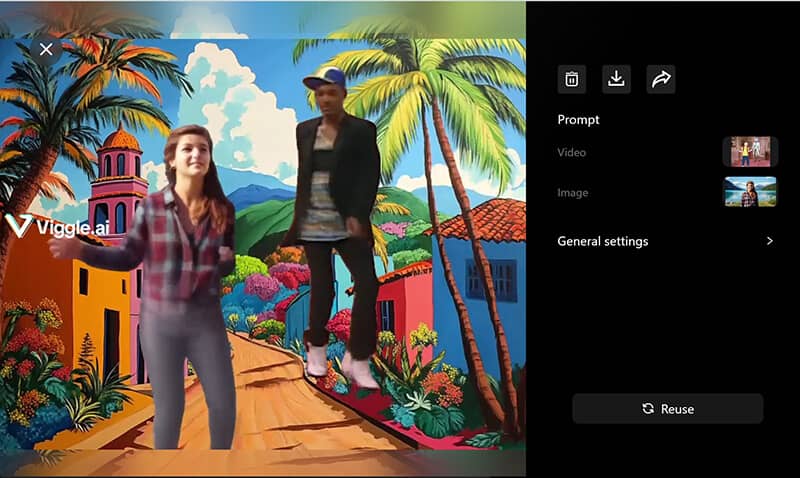
Task: Download the generated video
Action: pos(616,79)
